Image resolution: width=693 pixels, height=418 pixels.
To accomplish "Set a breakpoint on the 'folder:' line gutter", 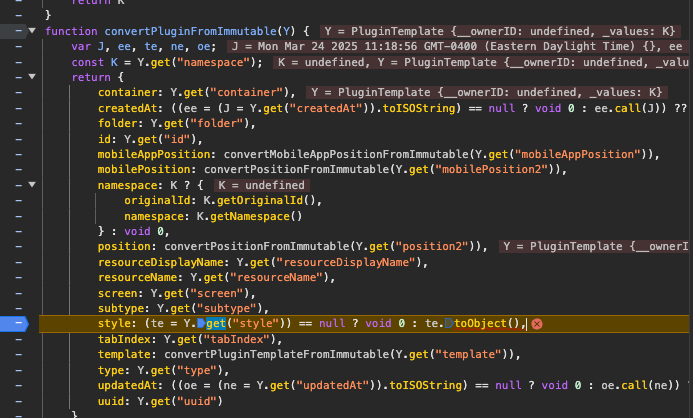I will 19,123.
